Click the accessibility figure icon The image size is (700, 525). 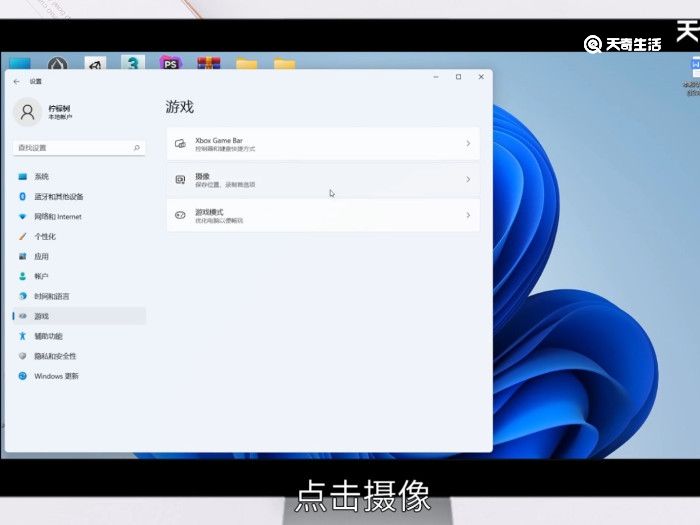(x=22, y=336)
